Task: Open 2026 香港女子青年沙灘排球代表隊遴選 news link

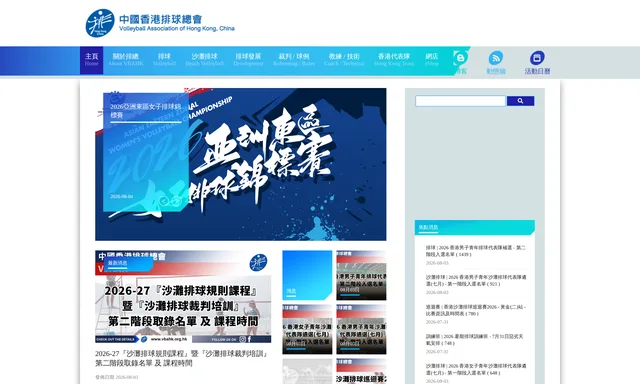Action: [476, 369]
